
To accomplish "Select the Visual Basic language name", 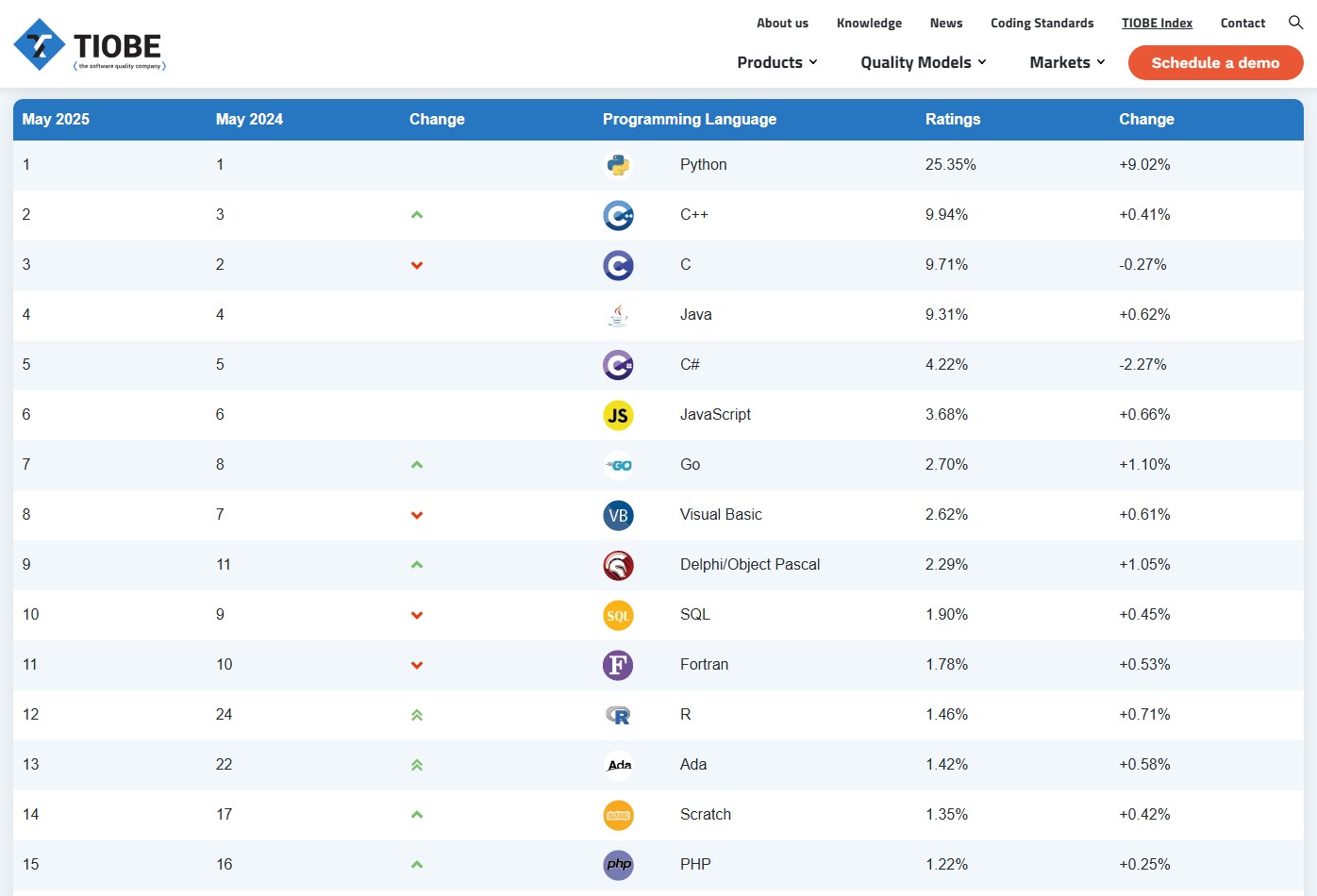I will pyautogui.click(x=721, y=514).
